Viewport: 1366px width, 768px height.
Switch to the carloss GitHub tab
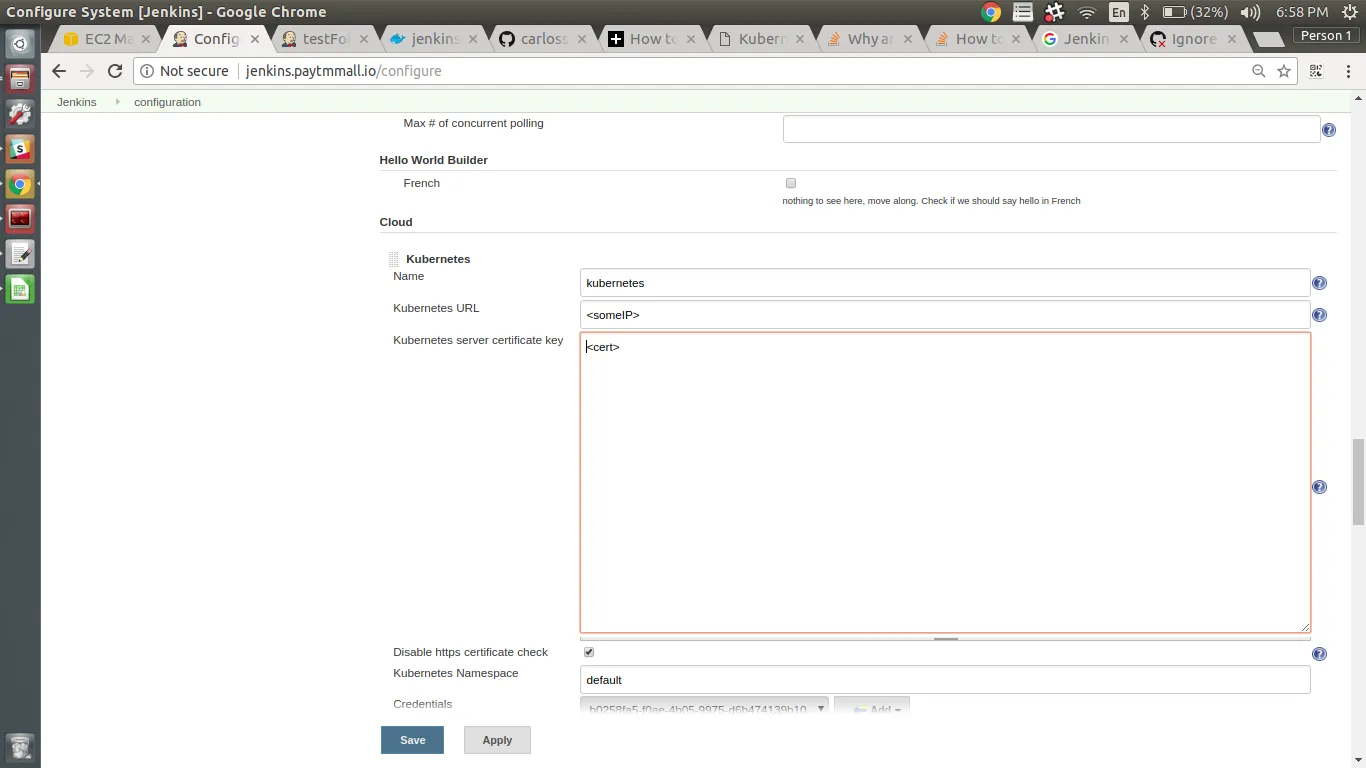click(542, 39)
